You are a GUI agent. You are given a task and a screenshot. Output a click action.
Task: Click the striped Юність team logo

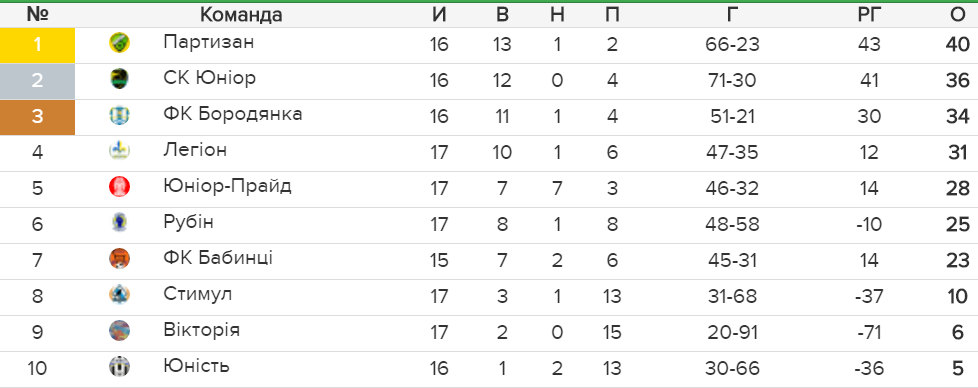(x=119, y=367)
